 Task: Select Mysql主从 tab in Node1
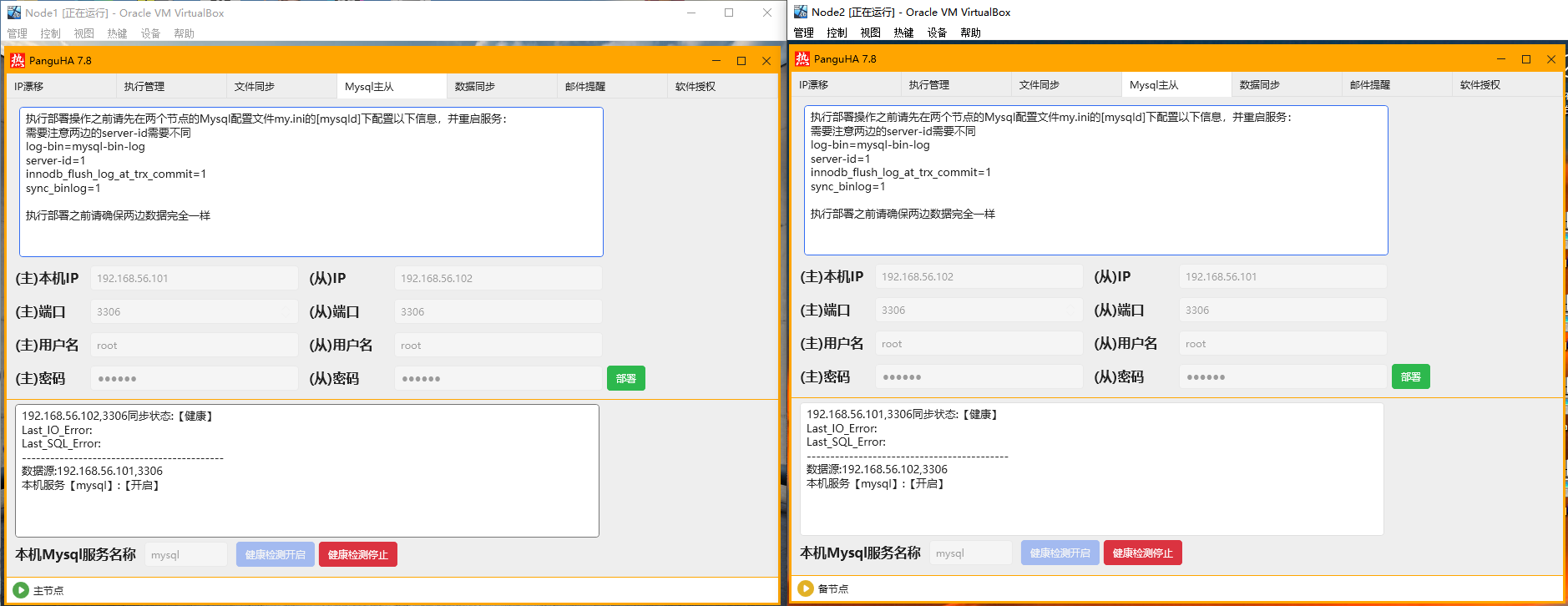pos(392,86)
